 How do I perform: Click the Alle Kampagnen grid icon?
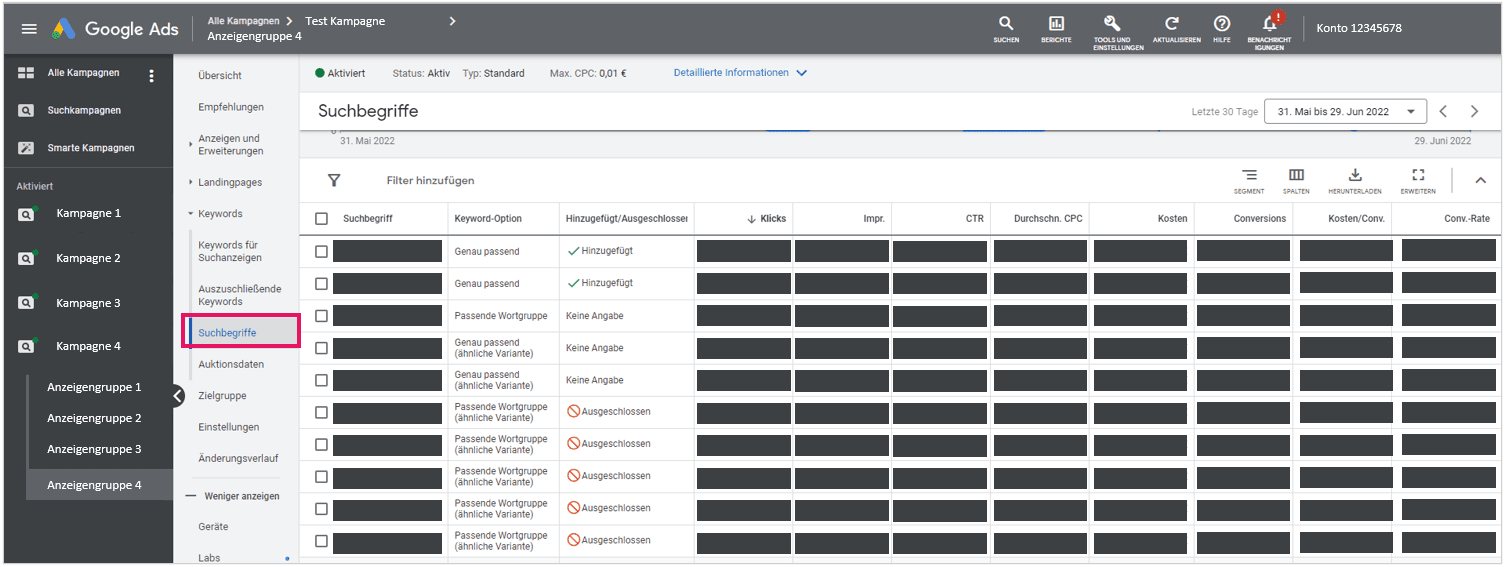tap(26, 73)
